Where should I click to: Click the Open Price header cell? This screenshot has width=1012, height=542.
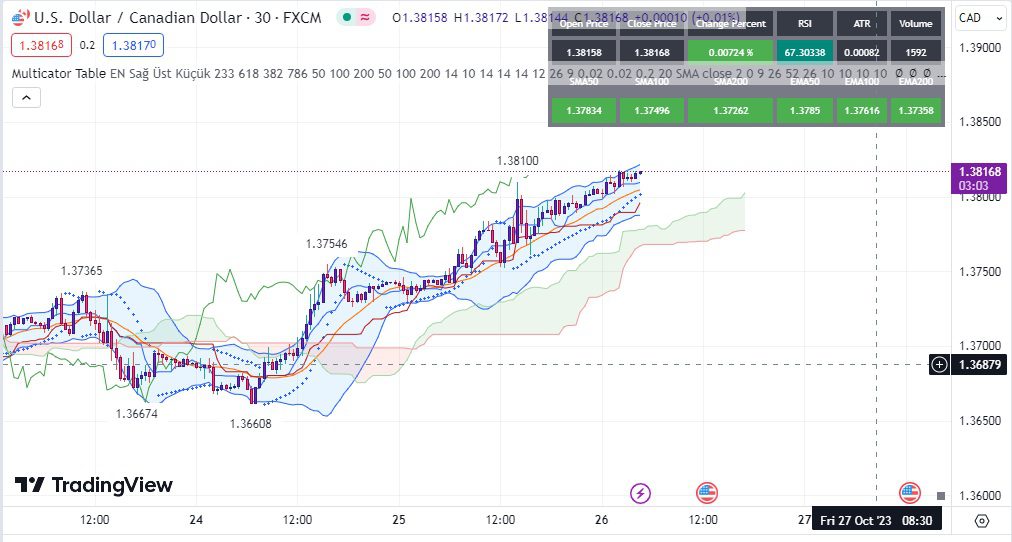[584, 24]
